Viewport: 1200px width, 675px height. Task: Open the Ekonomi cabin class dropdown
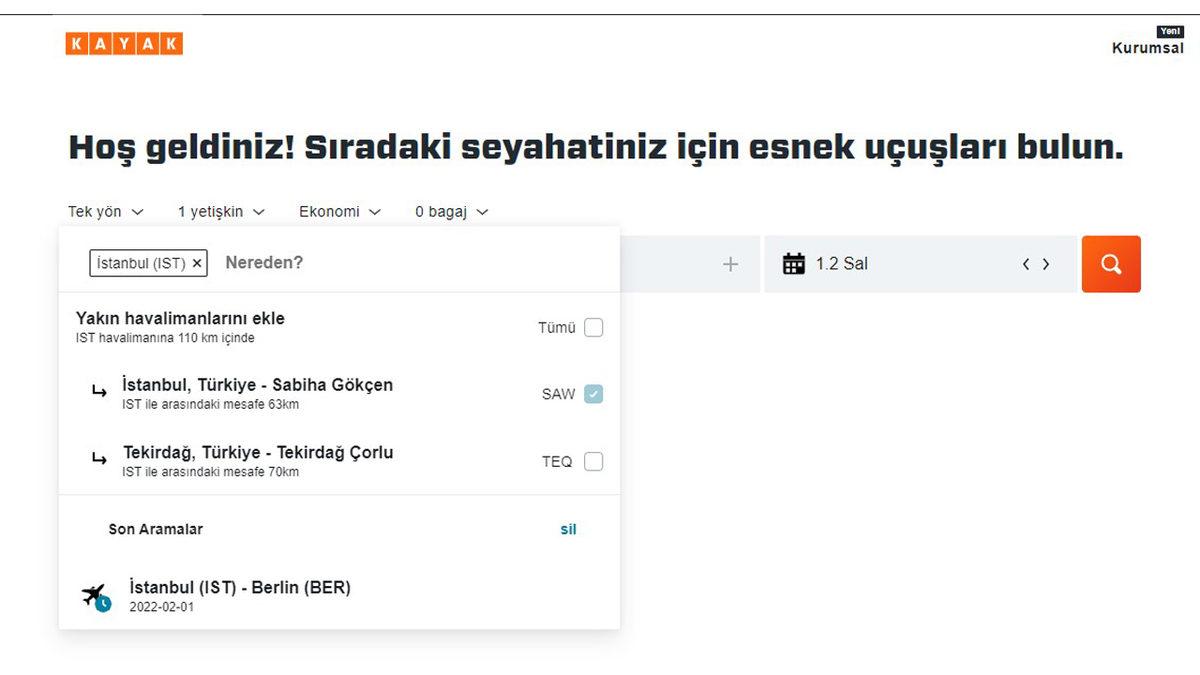339,211
